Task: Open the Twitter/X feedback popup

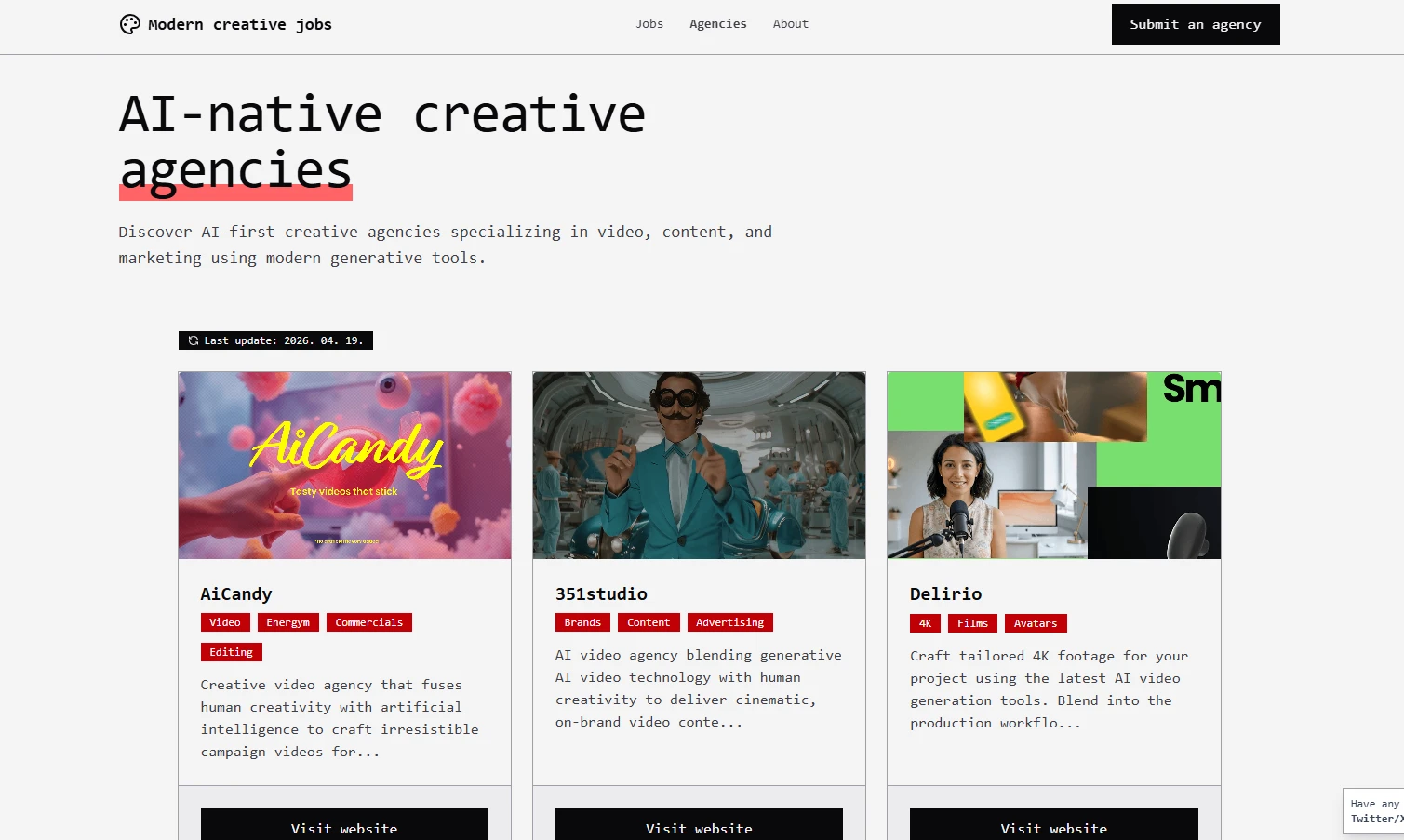Action: 1374,811
